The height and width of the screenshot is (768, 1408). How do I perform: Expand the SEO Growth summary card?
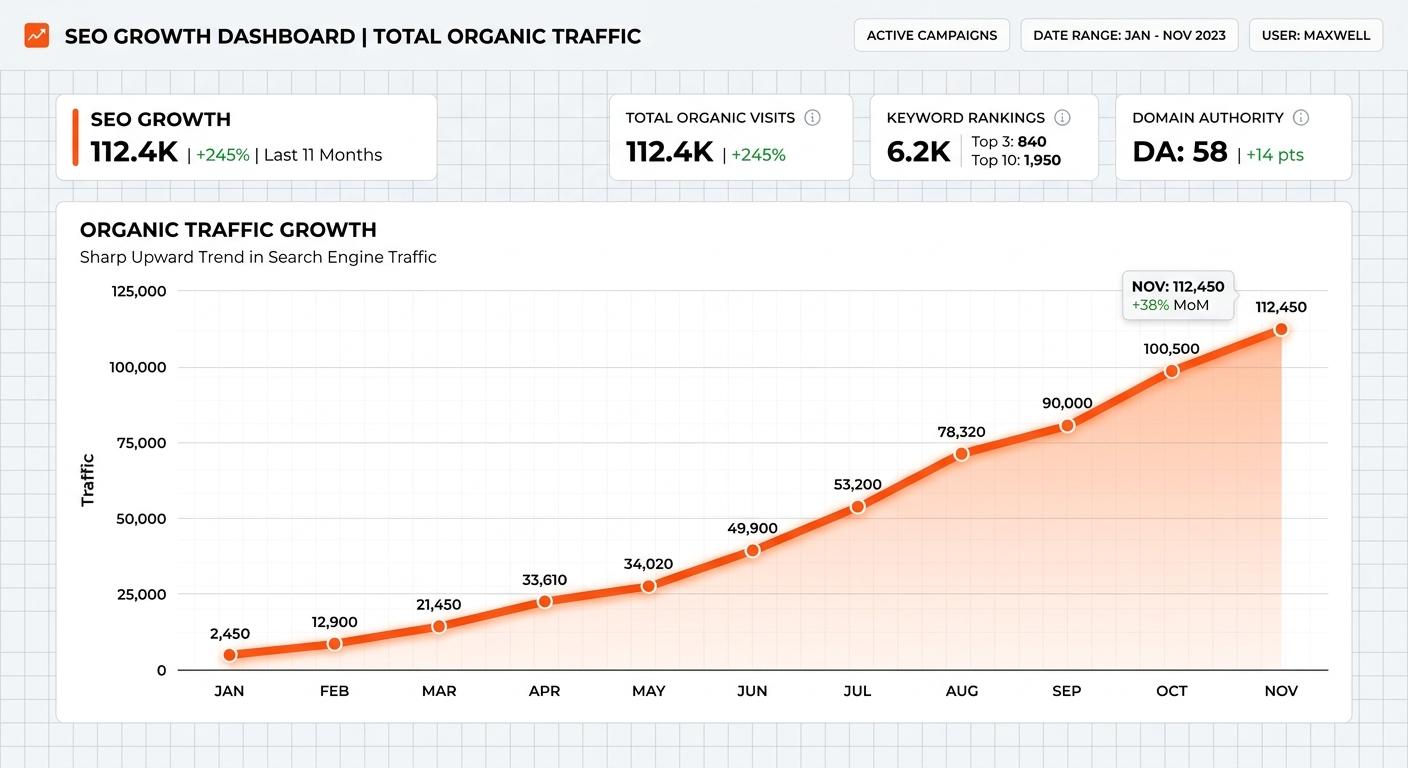[x=248, y=138]
